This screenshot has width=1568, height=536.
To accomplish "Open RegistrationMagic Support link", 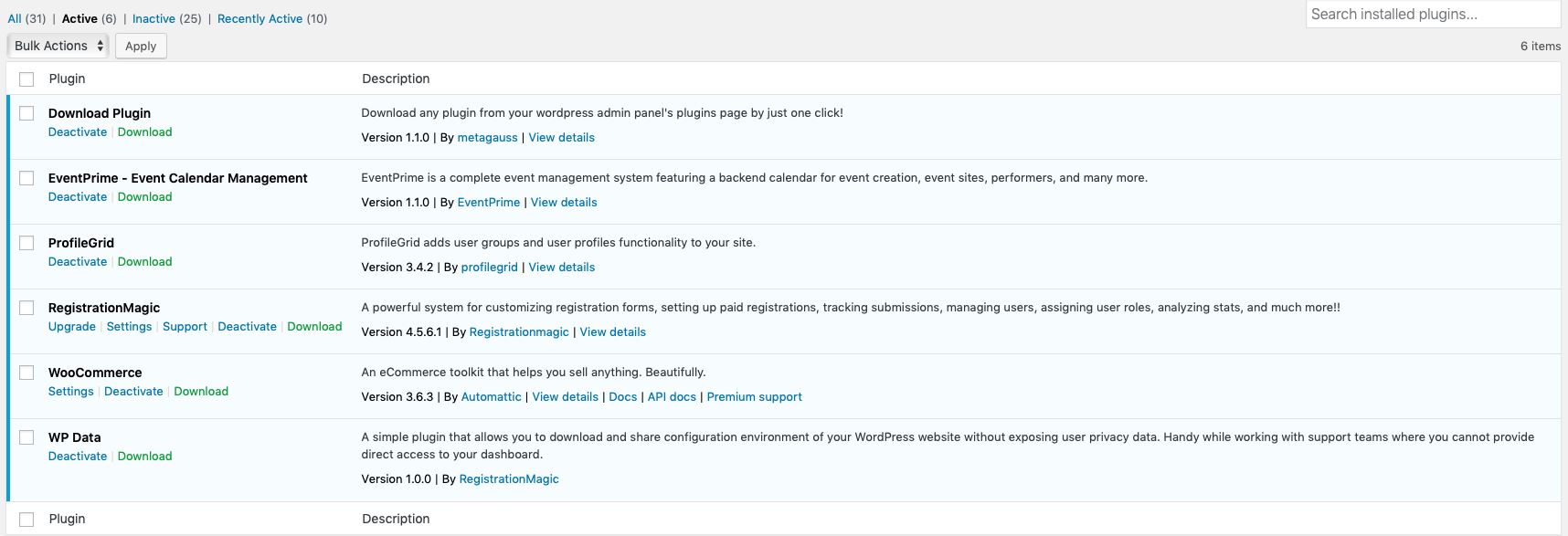I will 185,326.
